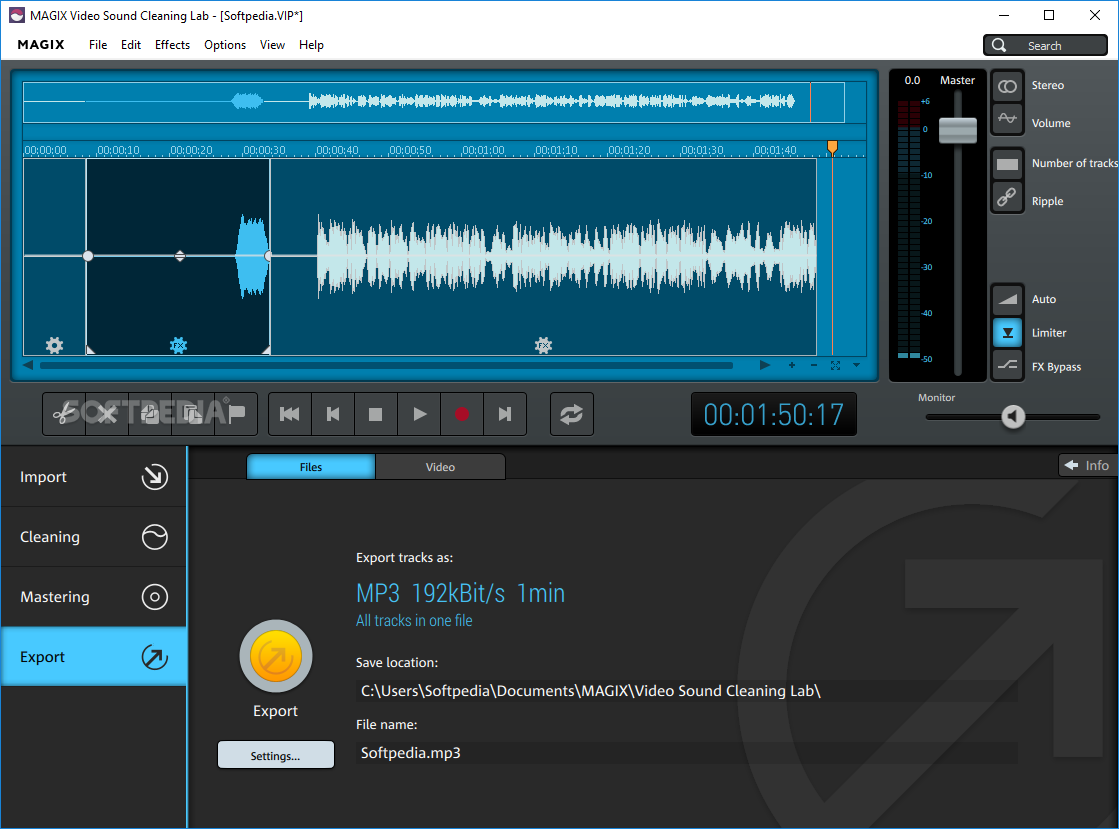Switch to the Files tab
1119x829 pixels.
pyautogui.click(x=310, y=467)
